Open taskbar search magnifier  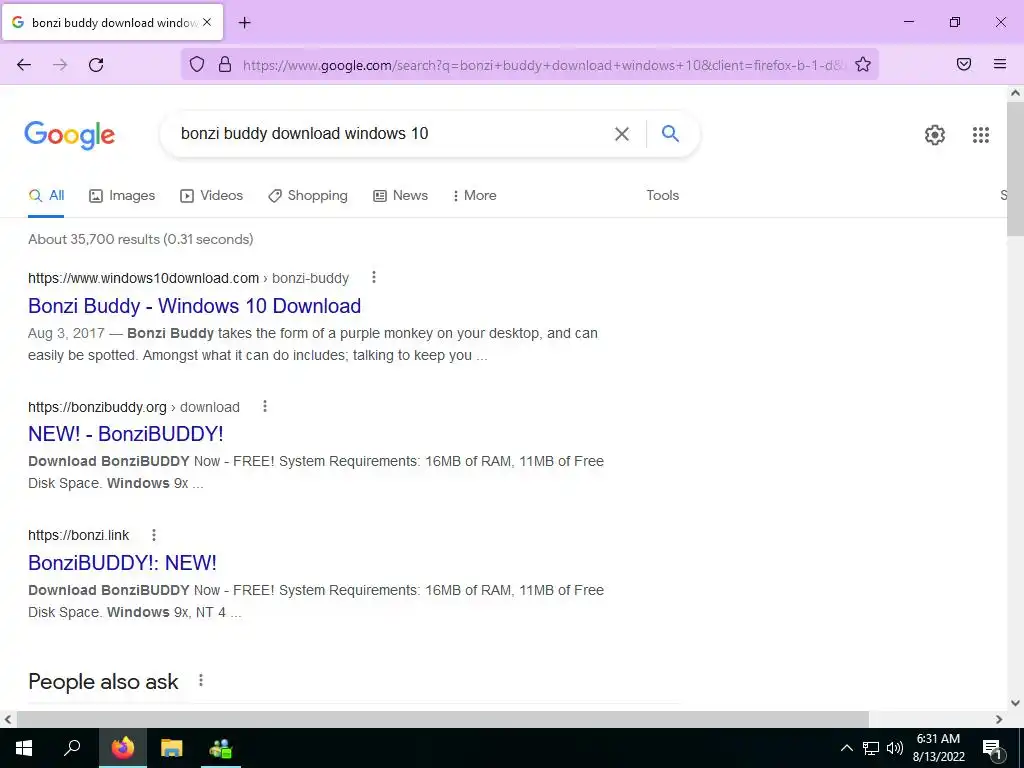(72, 748)
